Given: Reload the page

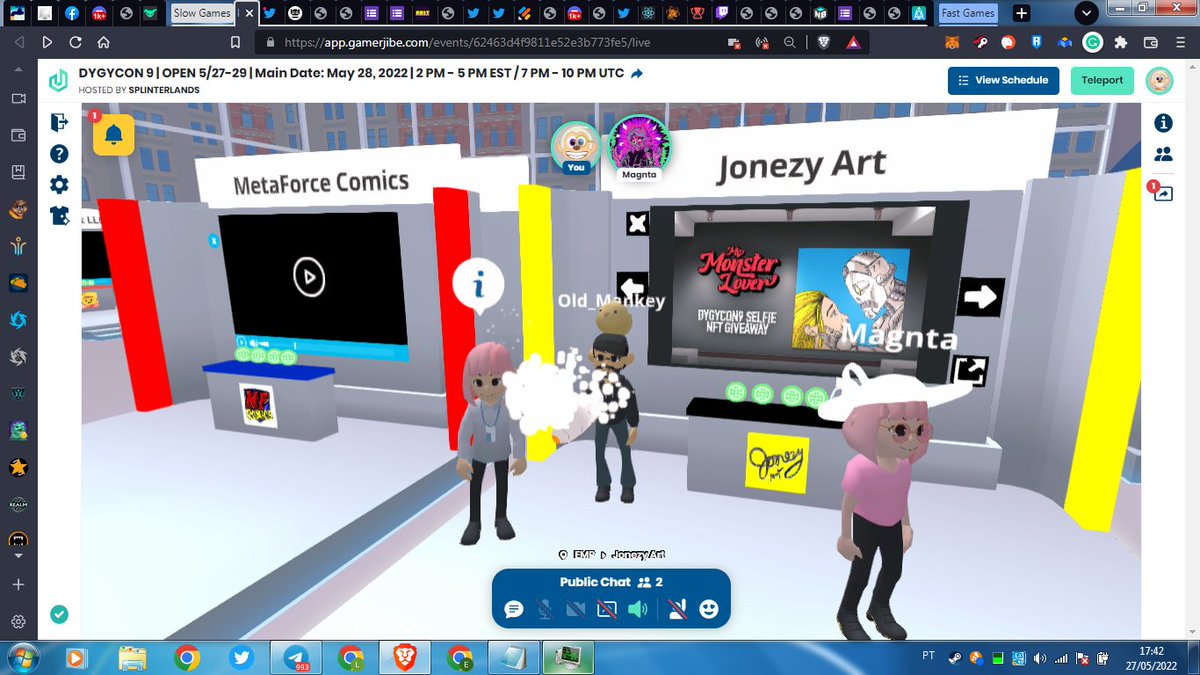Looking at the screenshot, I should 75,43.
